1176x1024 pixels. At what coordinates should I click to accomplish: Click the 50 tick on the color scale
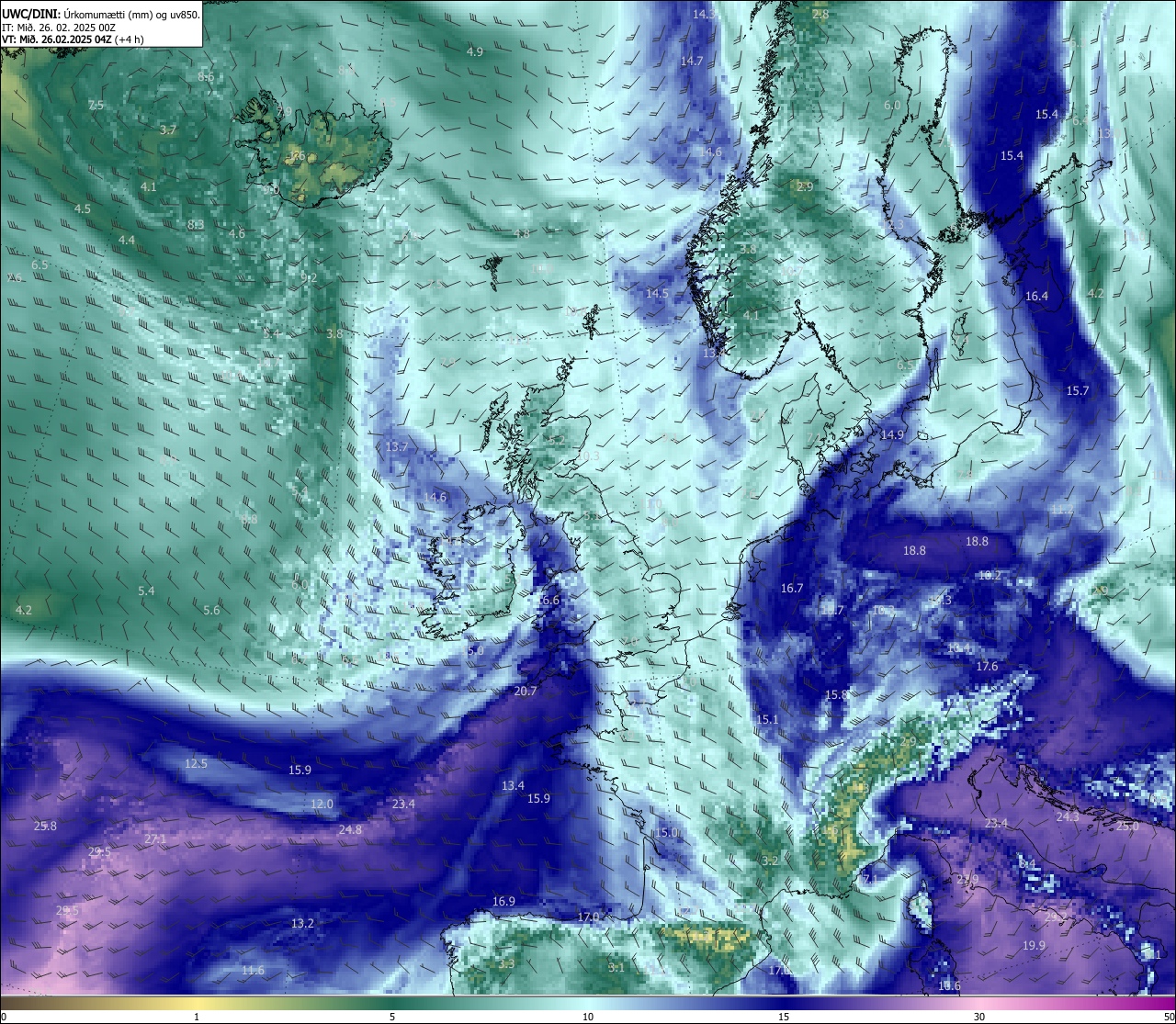[1169, 1017]
